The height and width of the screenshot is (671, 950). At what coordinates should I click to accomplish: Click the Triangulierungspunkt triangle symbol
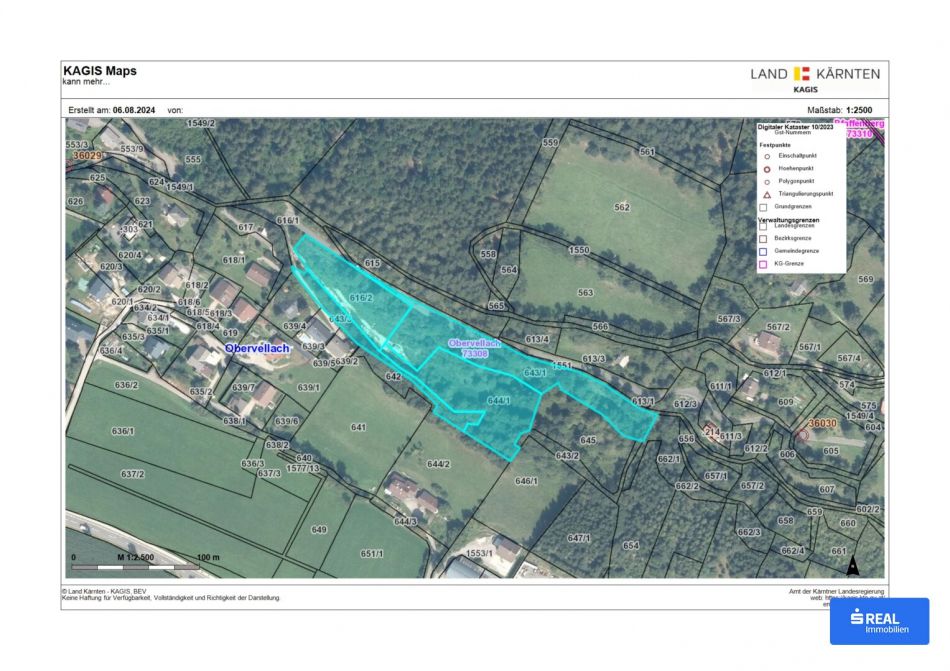(765, 194)
